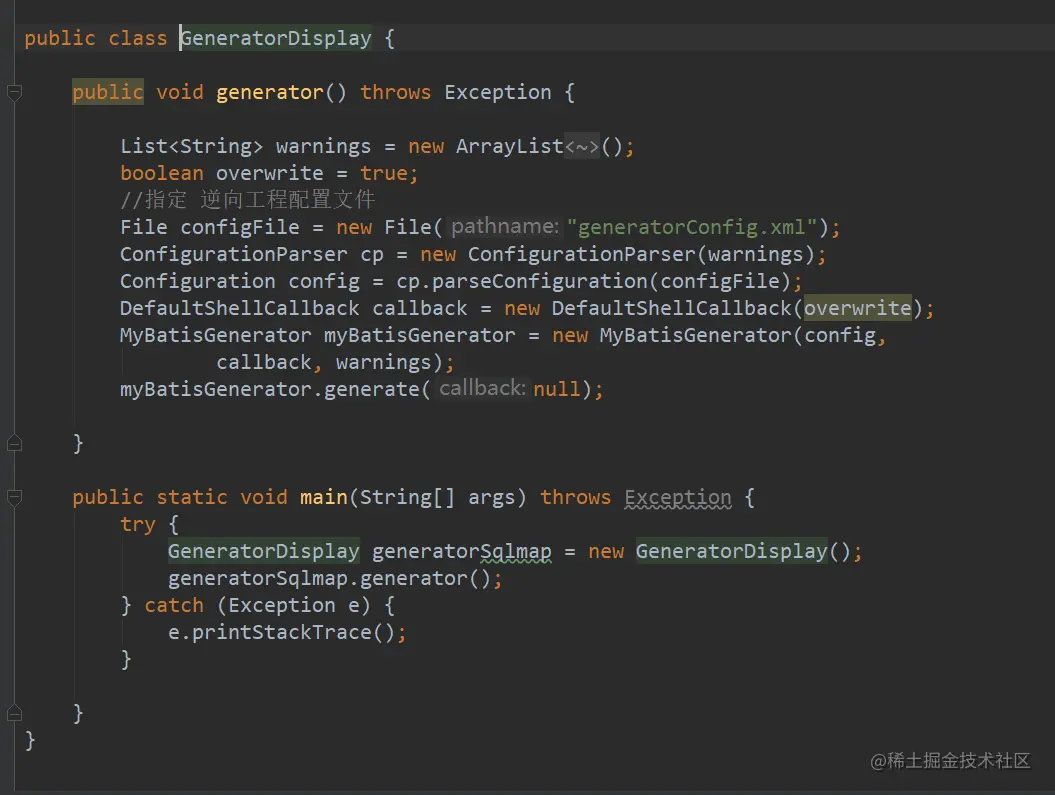Click the fold end marker of generator() method
This screenshot has width=1055, height=795.
coord(14,443)
